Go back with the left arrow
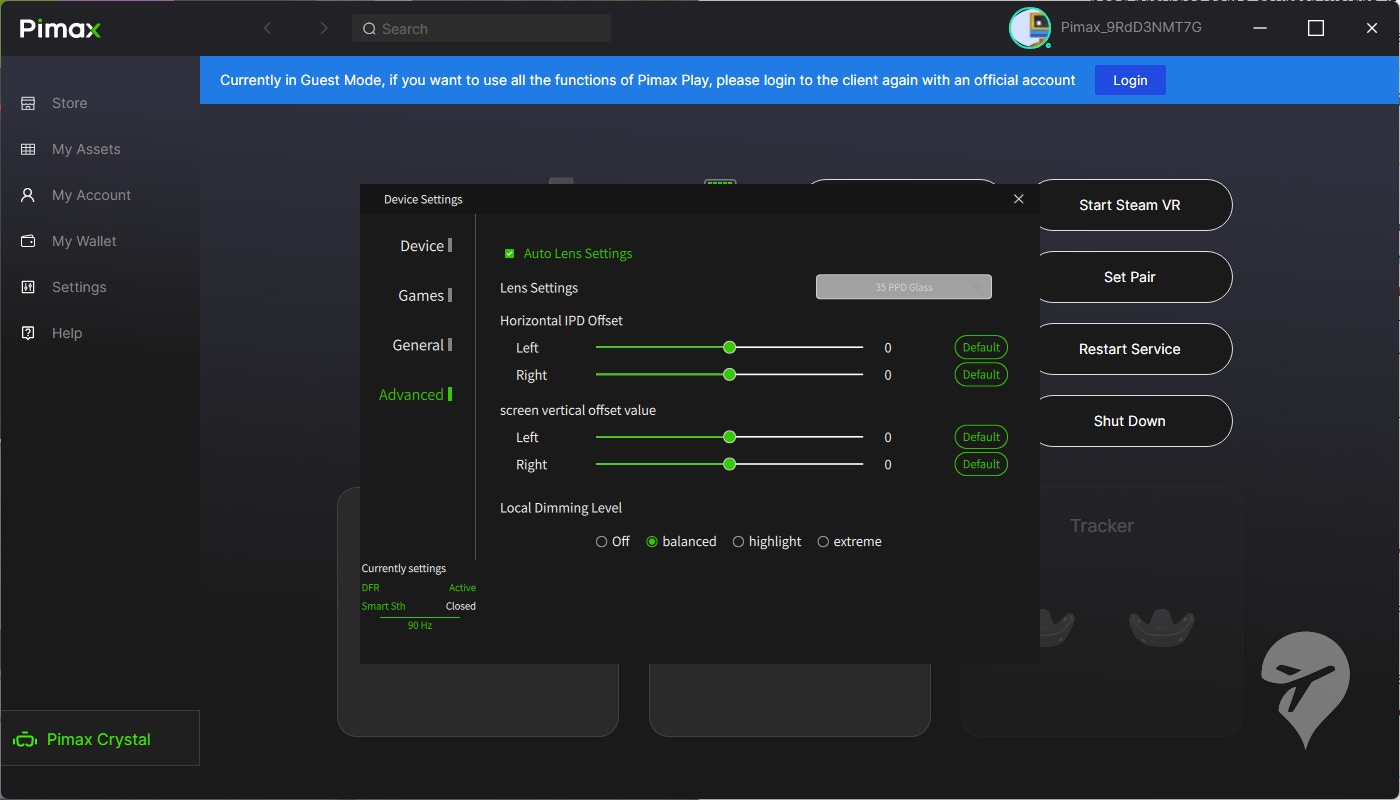Viewport: 1400px width, 800px height. (267, 28)
